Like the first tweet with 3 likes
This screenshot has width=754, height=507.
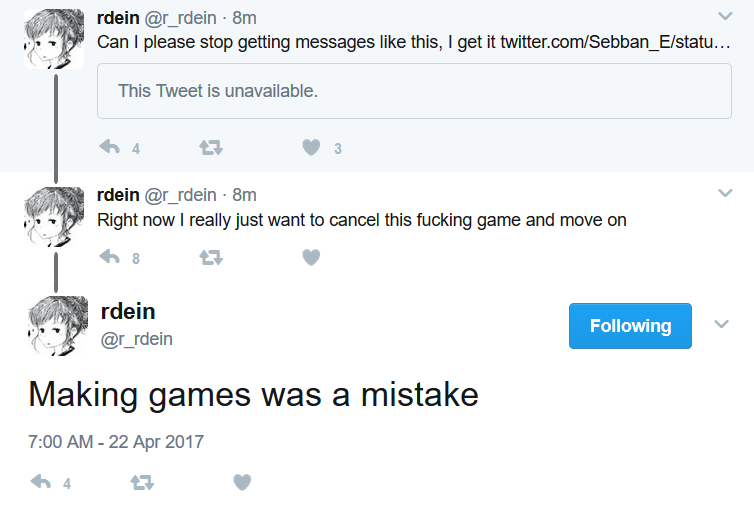click(x=311, y=148)
